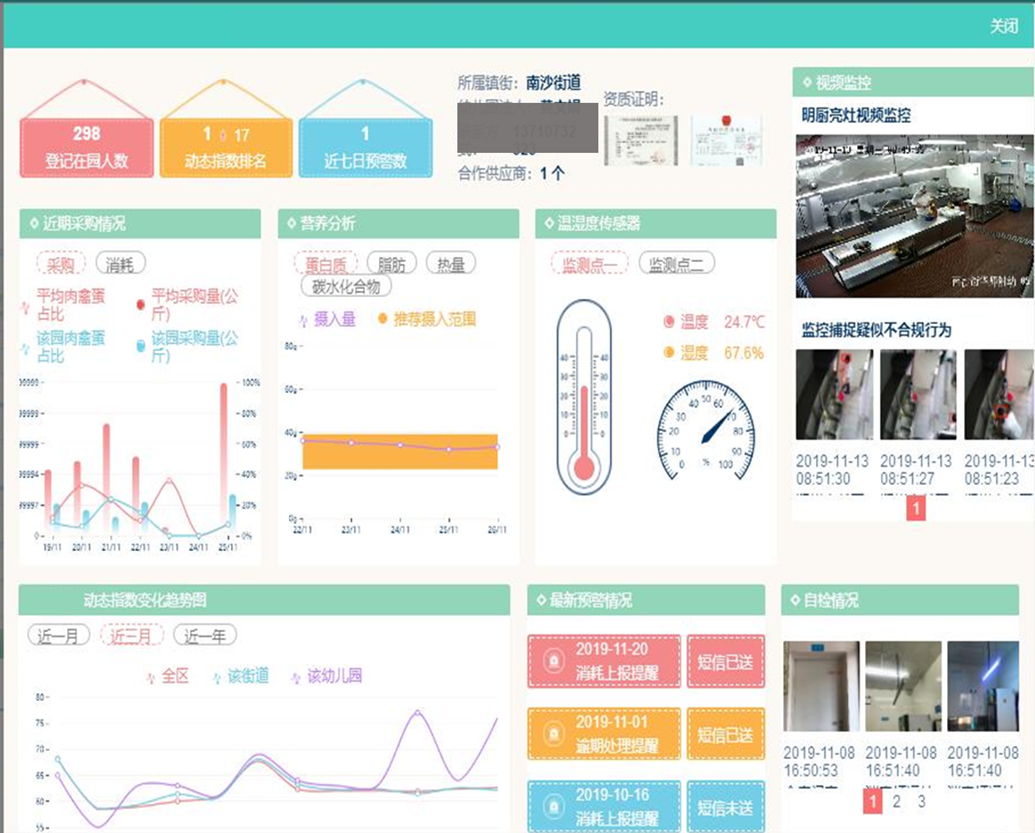Select the 蛋白质 nutrition tab
This screenshot has width=1035, height=833.
point(325,264)
